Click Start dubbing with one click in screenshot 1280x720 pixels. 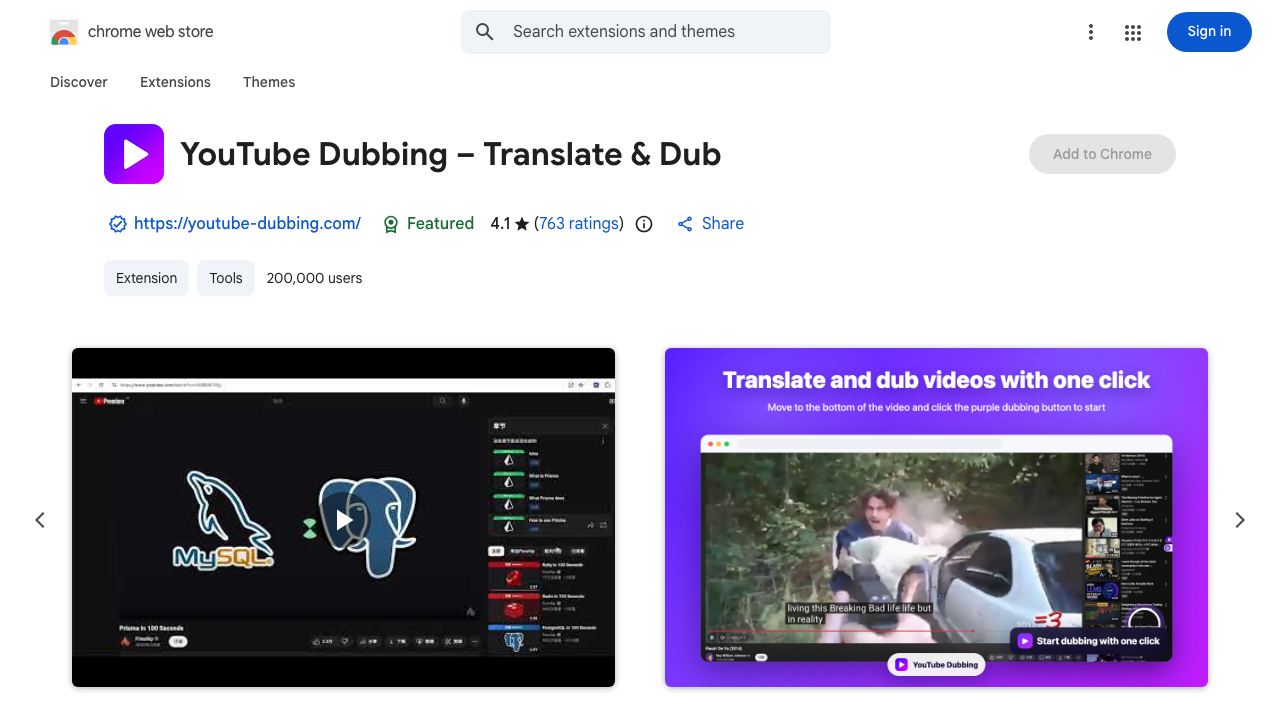click(x=1089, y=641)
